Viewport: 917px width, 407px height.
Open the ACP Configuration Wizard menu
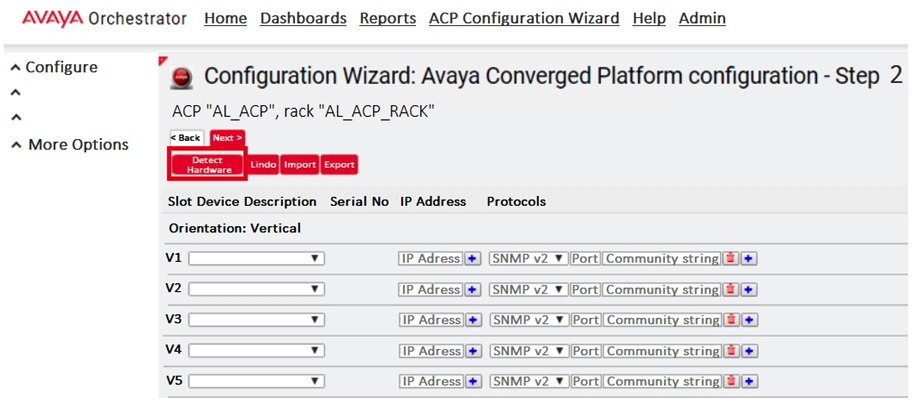coord(524,19)
